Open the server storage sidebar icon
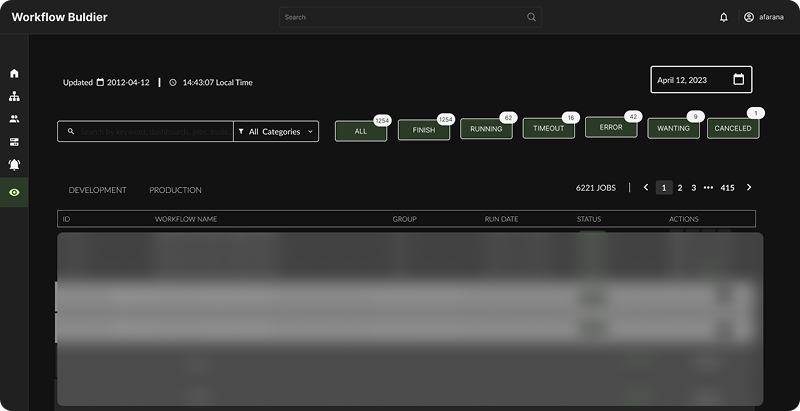This screenshot has width=800, height=411. click(14, 142)
